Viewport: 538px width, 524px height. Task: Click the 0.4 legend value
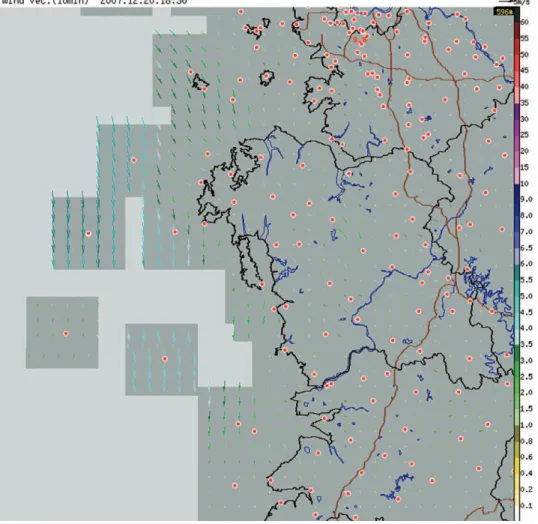[526, 473]
